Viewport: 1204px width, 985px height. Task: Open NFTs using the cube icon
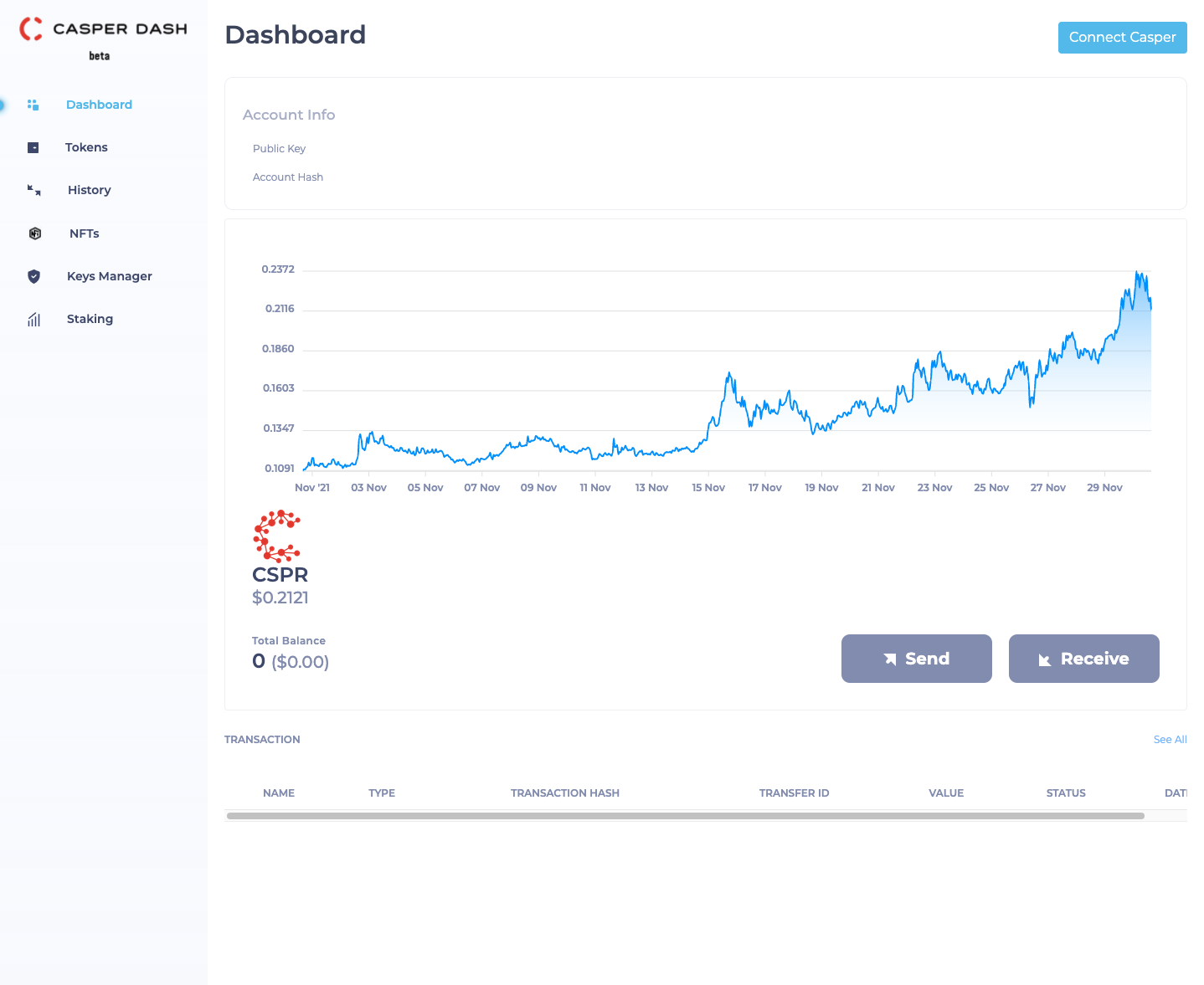(x=34, y=233)
